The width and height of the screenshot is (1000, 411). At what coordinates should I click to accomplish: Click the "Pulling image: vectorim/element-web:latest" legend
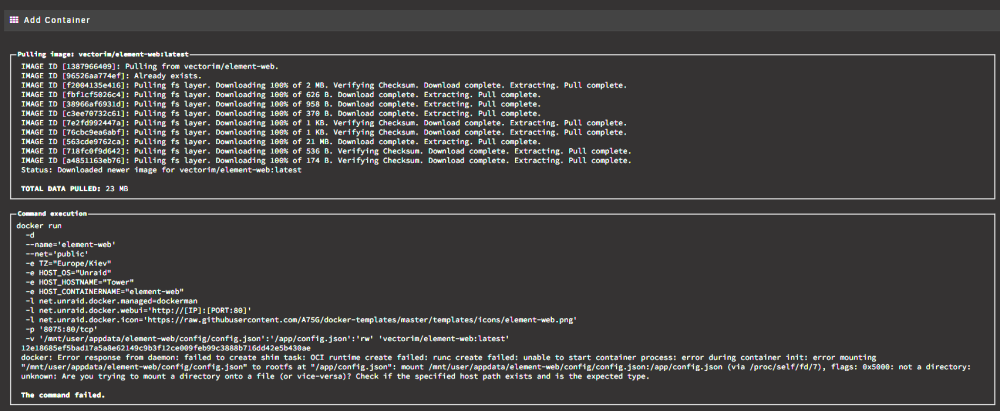pyautogui.click(x=103, y=54)
